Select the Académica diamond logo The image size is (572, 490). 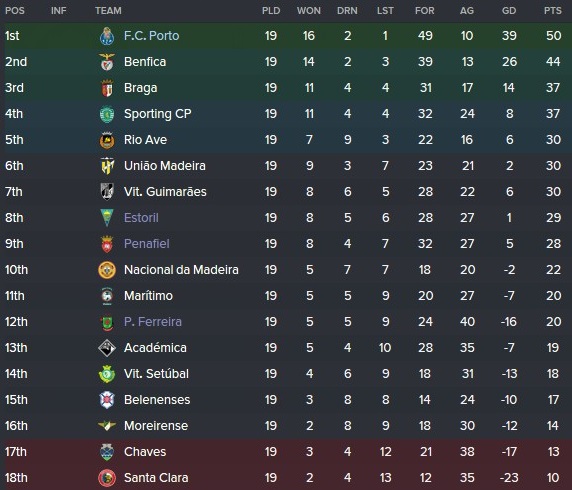[107, 348]
